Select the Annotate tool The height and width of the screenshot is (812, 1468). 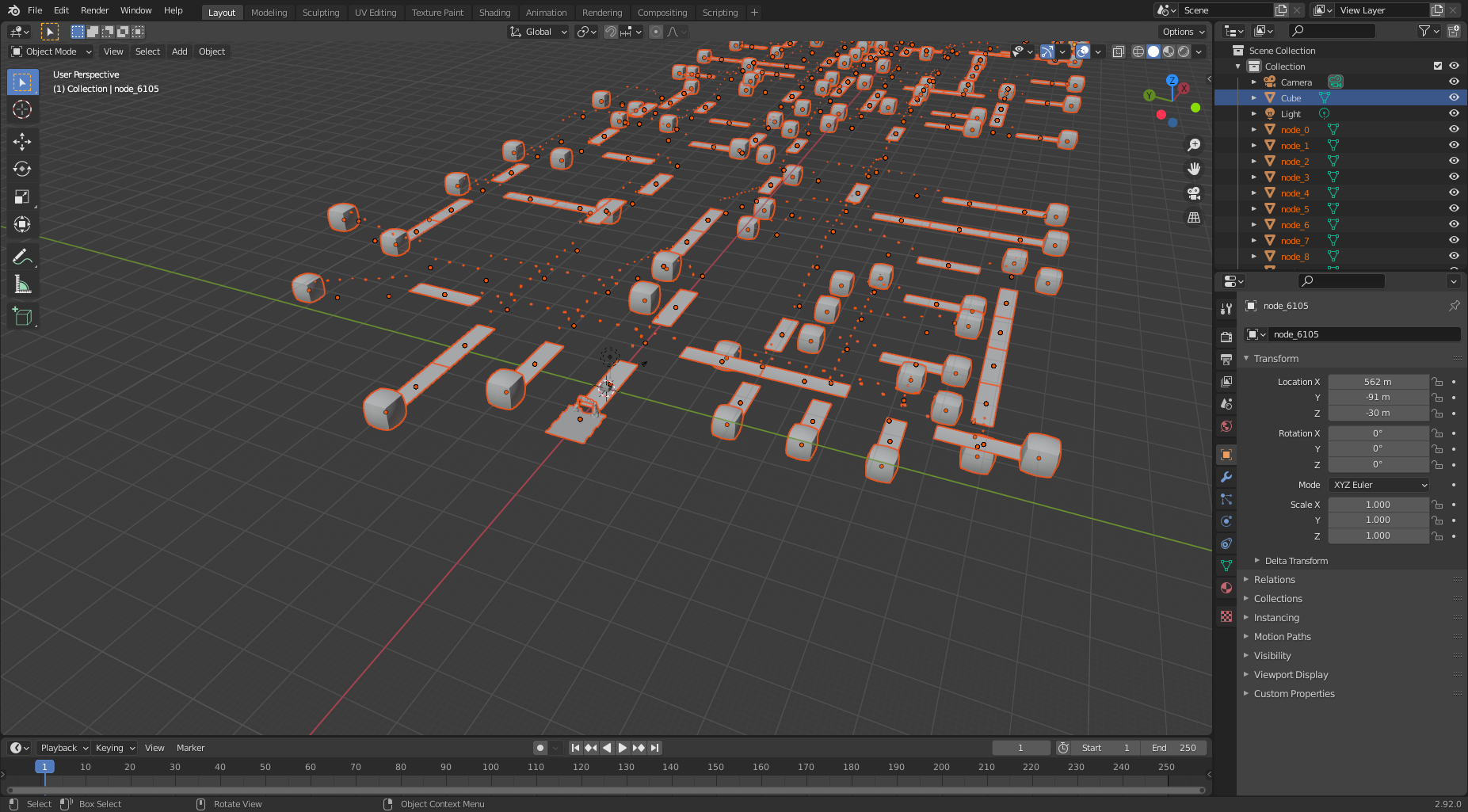coord(22,256)
